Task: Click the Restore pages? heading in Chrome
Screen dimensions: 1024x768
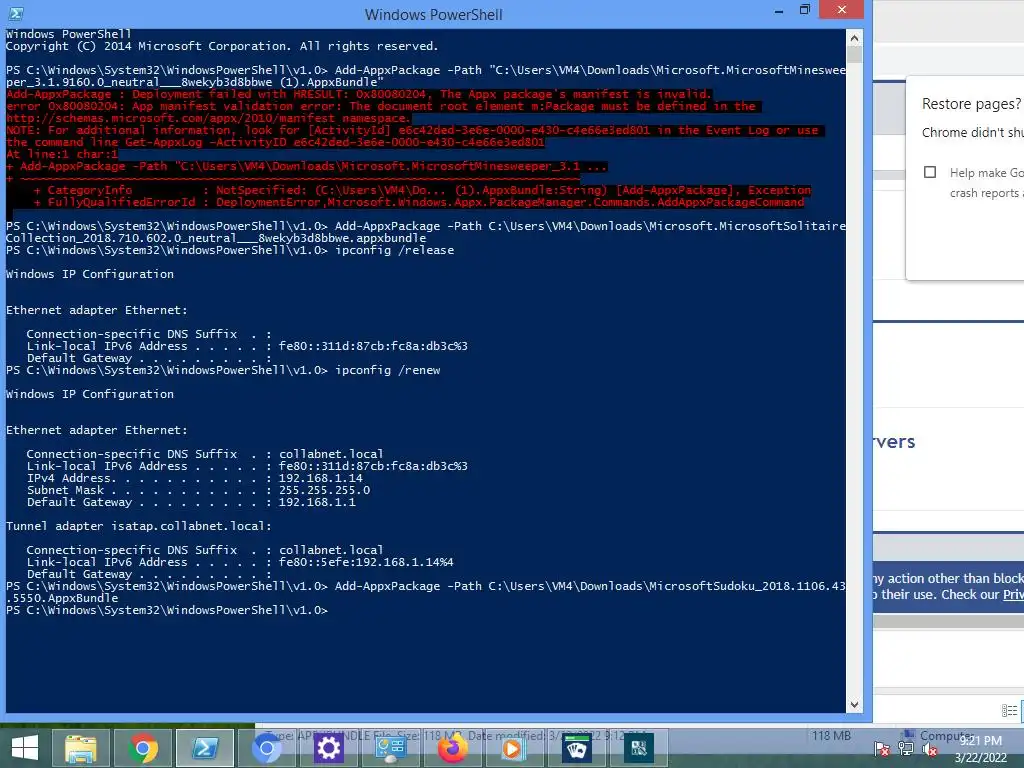Action: tap(971, 104)
